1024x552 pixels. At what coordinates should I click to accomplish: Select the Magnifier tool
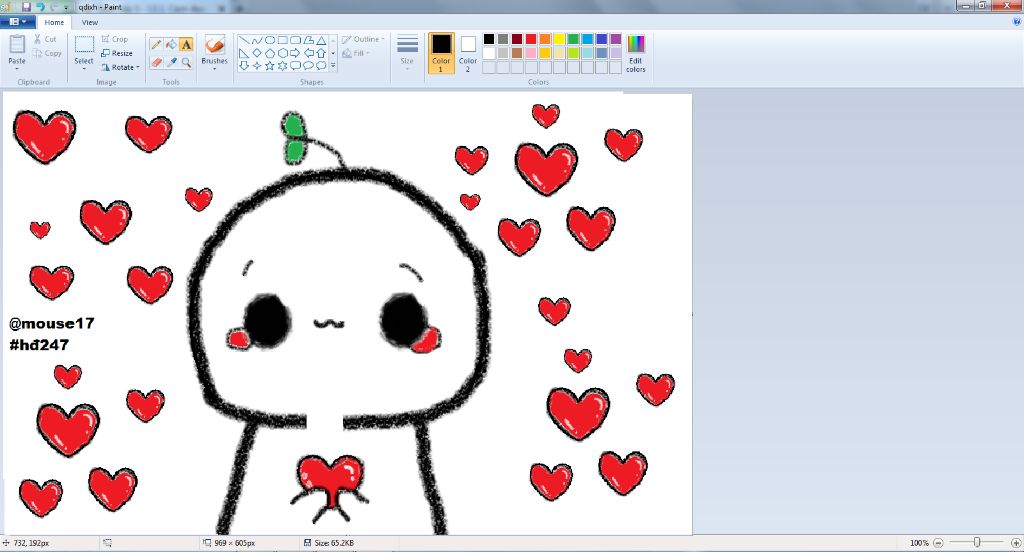(x=186, y=62)
